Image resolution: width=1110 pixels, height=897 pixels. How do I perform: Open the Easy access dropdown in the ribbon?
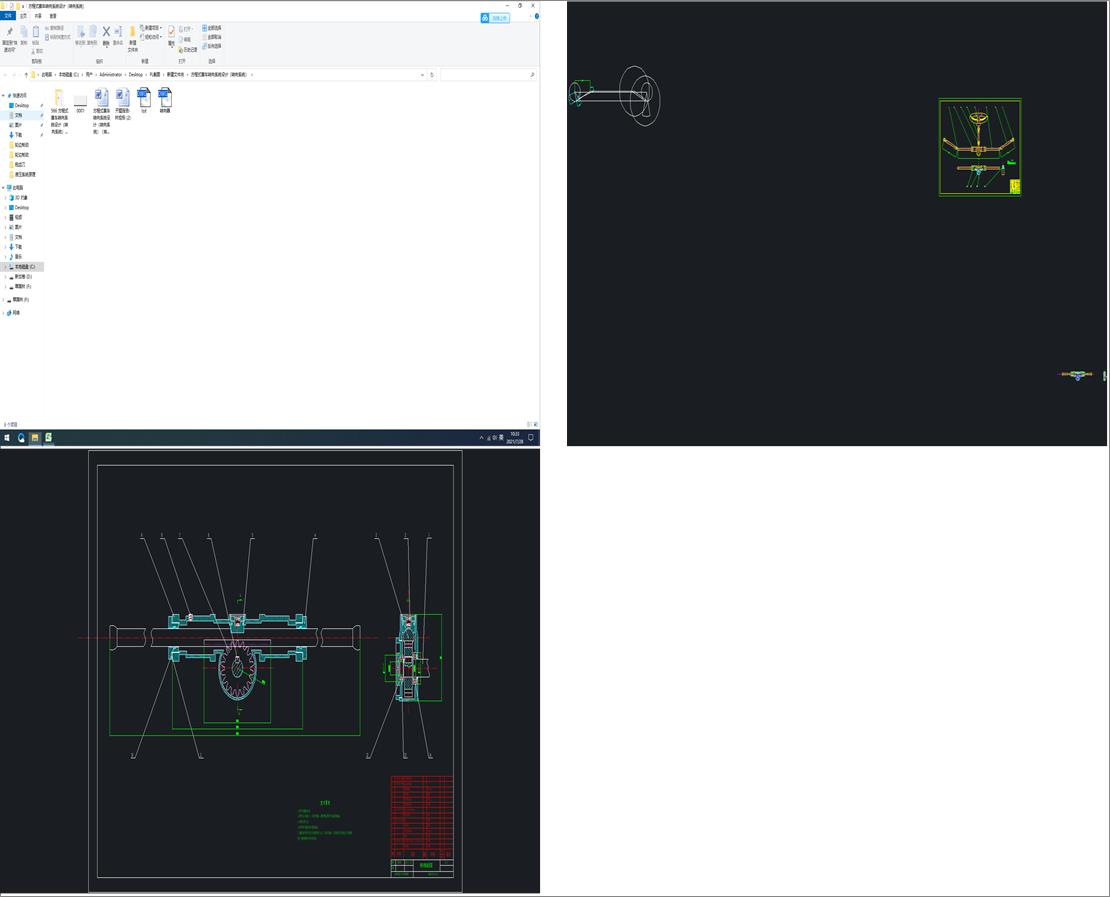151,37
